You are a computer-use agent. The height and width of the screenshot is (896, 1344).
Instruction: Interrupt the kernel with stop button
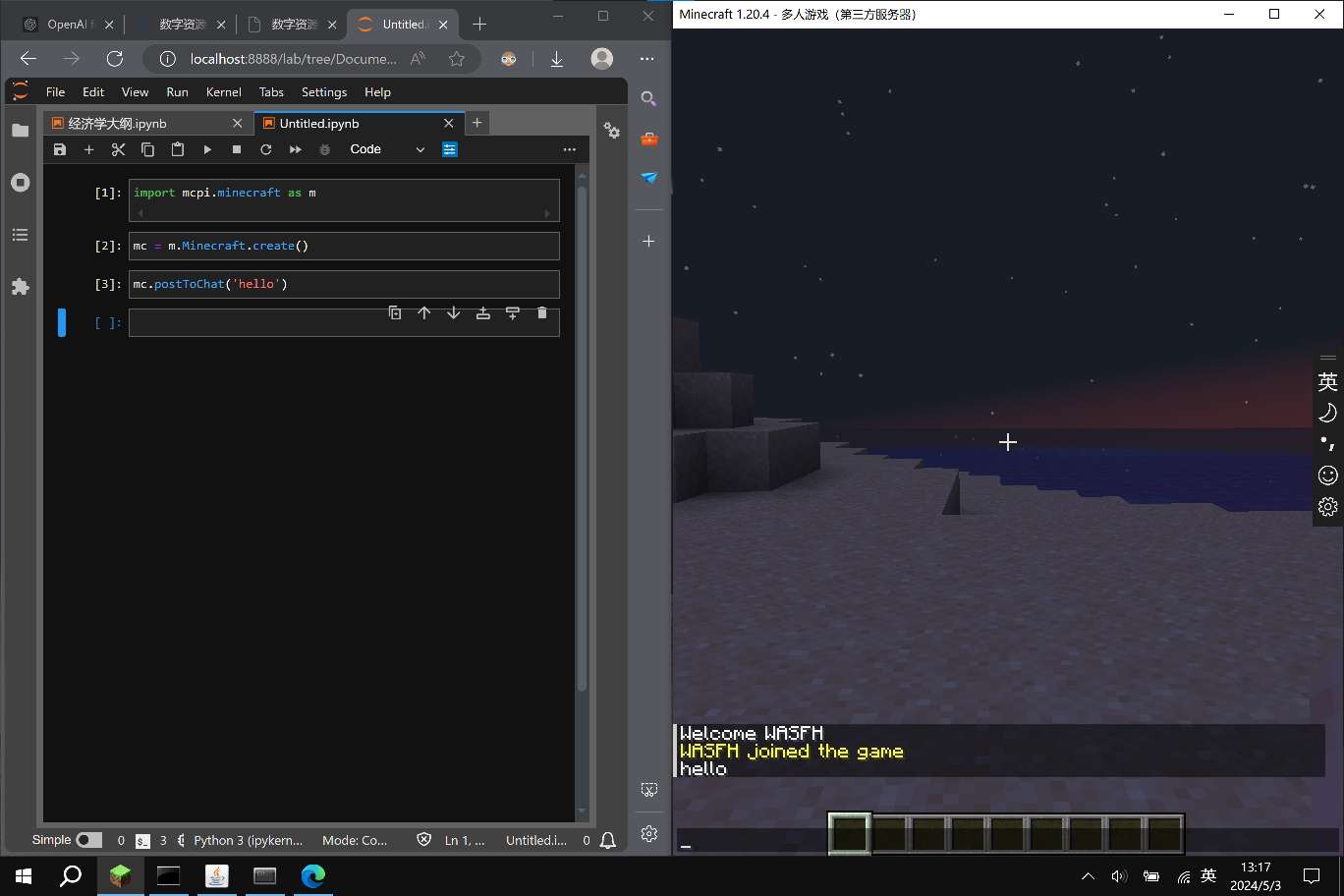tap(237, 149)
